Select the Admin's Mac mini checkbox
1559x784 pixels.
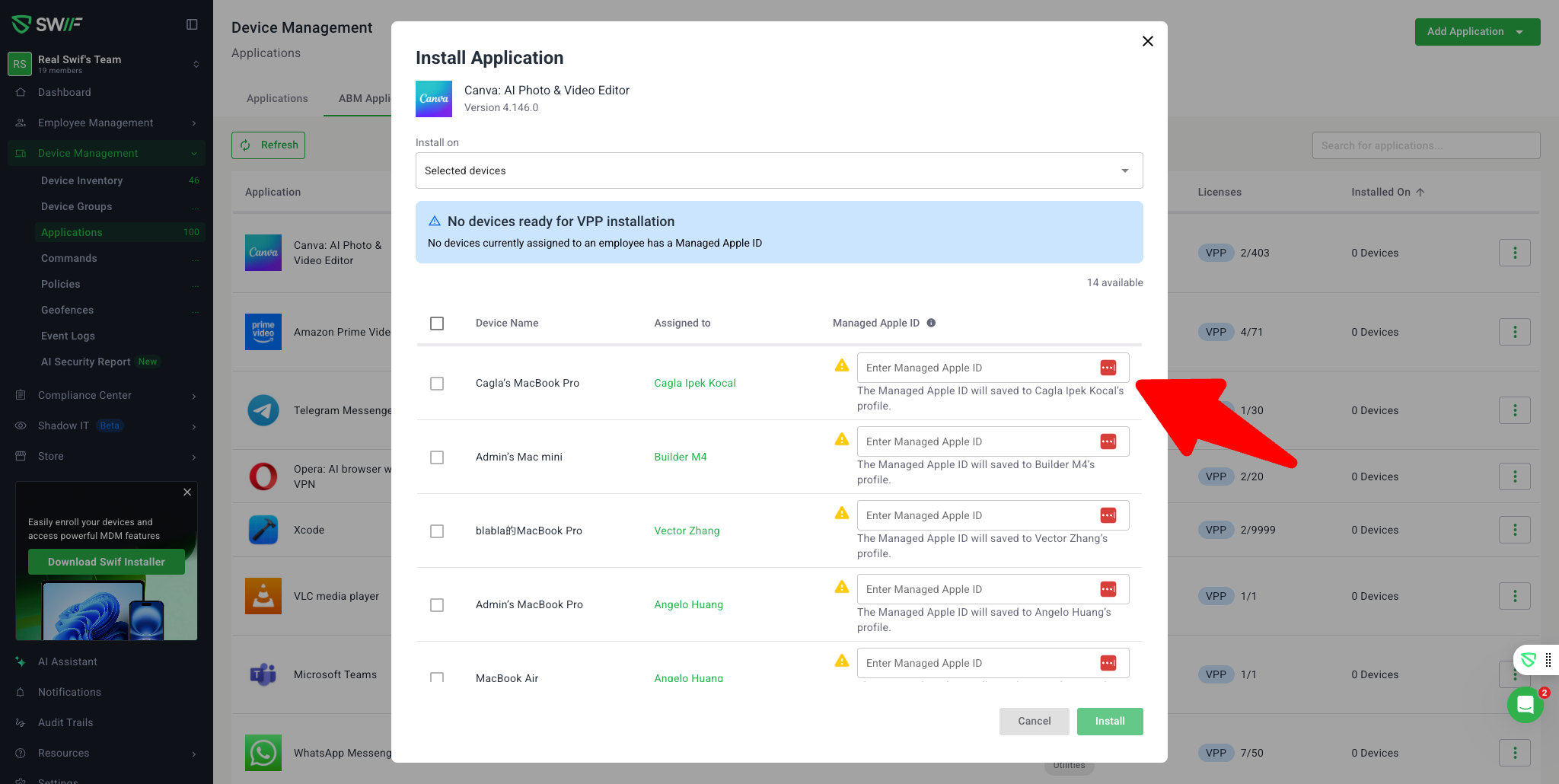pyautogui.click(x=437, y=457)
